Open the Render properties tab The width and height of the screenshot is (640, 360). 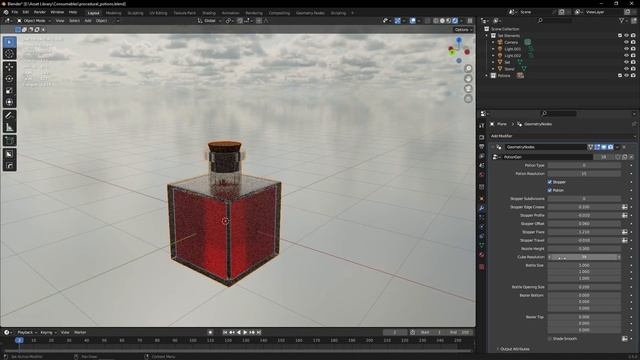(482, 137)
